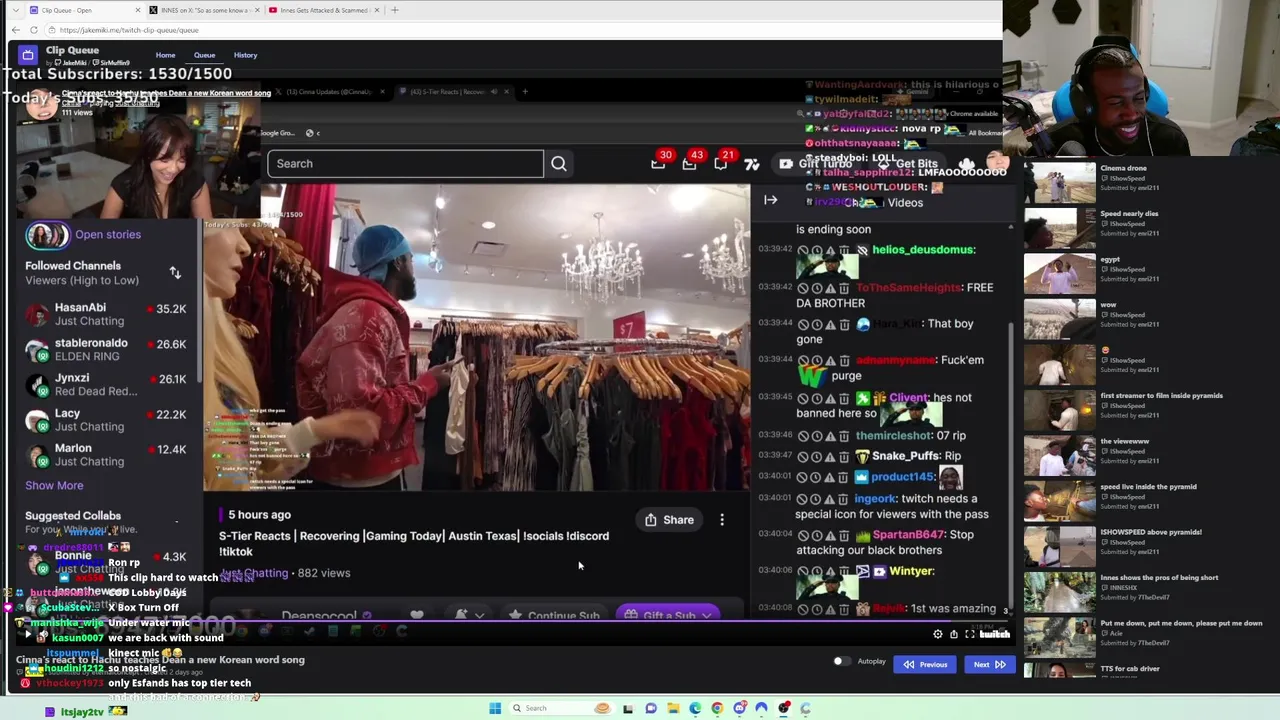Click the tab search chevron in the browser
The height and width of the screenshot is (720, 1280).
(x=15, y=10)
